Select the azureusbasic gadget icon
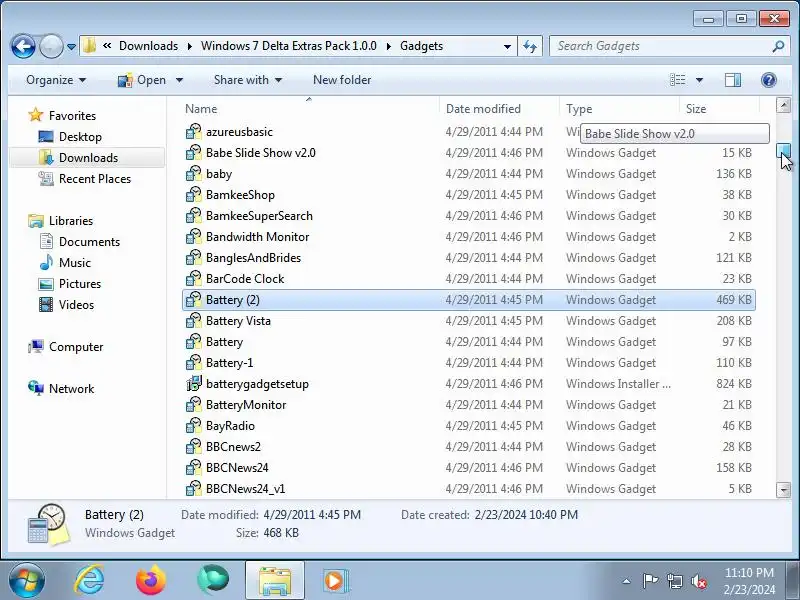 coord(193,132)
